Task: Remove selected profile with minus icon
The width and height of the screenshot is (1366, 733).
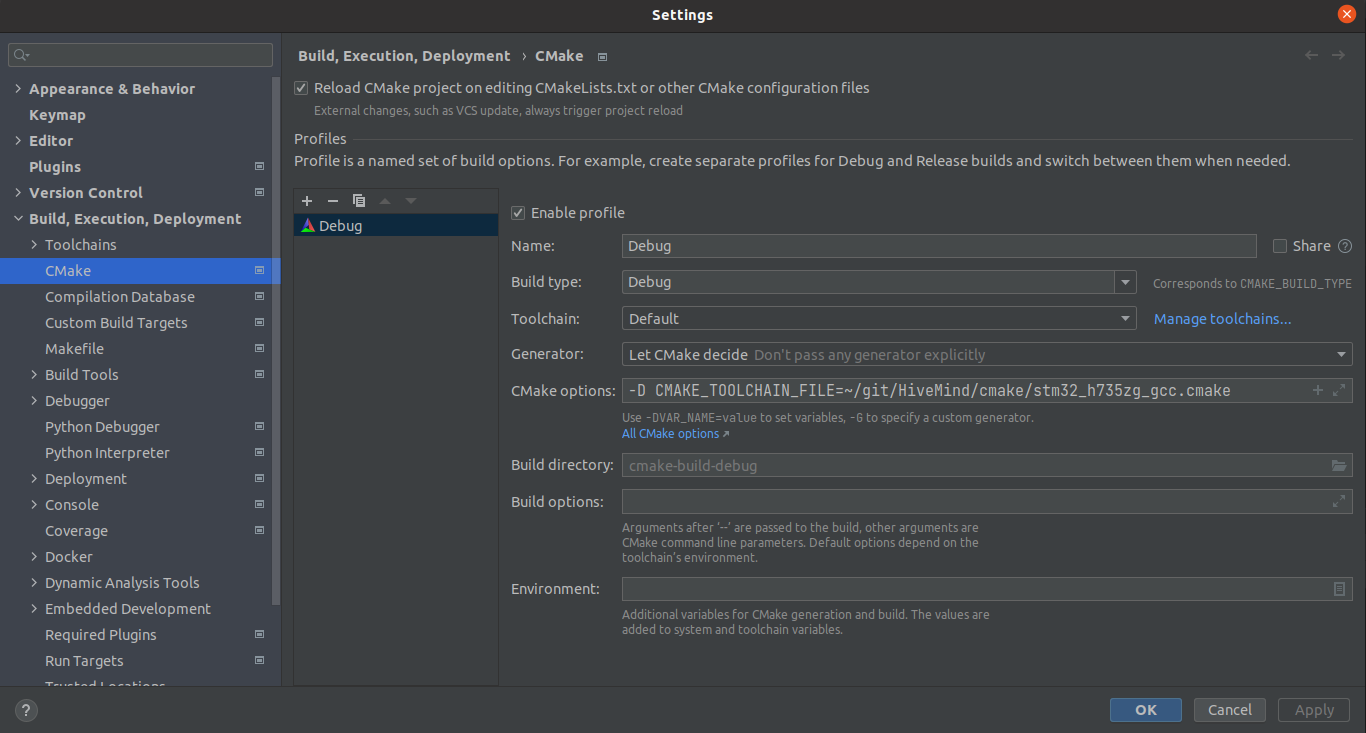Action: 333,201
